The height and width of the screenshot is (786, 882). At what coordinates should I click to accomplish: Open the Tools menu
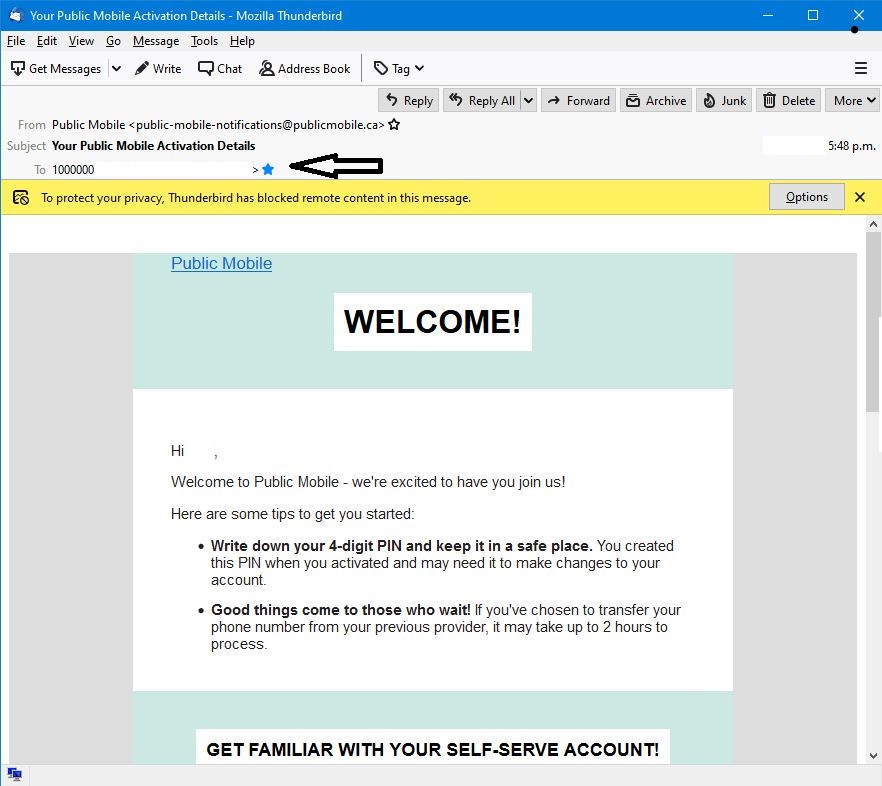[x=204, y=41]
